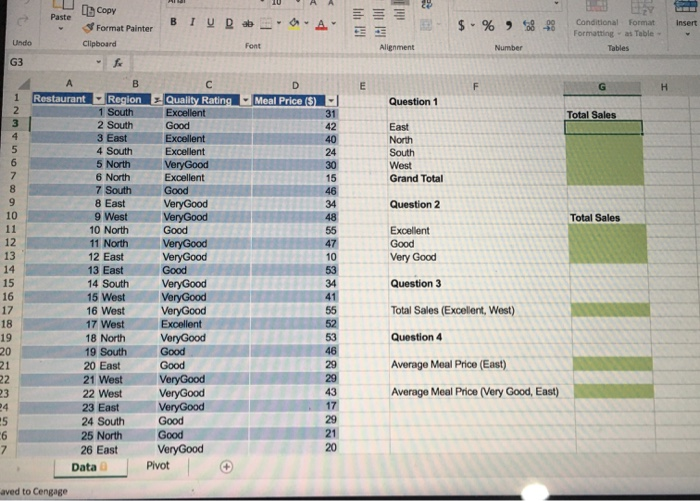Select the Very Good label in column F

[x=413, y=257]
